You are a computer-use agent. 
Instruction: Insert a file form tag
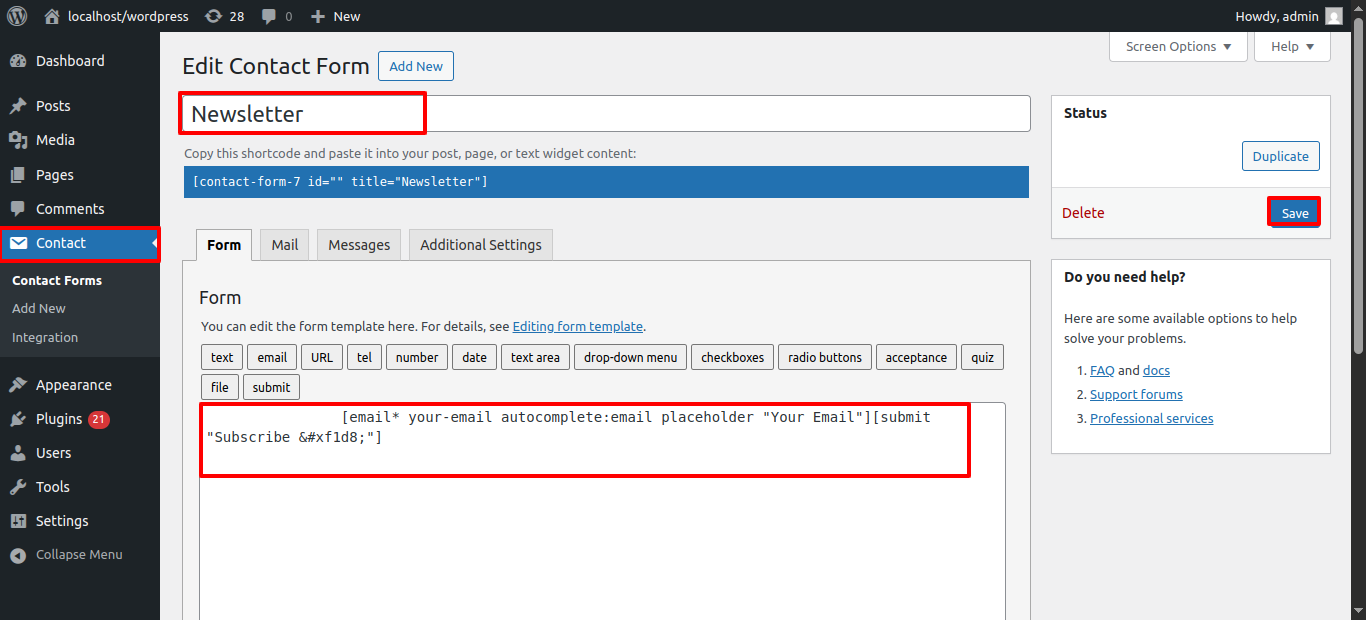click(x=220, y=387)
